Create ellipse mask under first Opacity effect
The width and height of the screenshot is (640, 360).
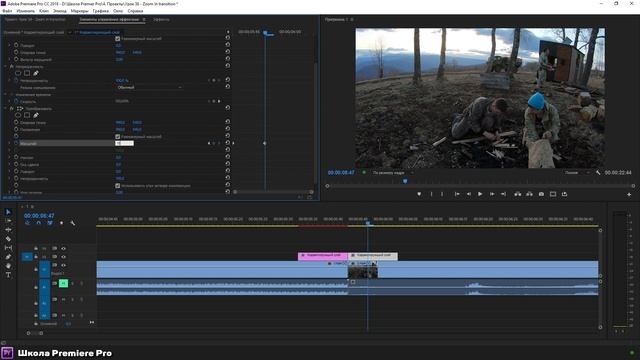coord(18,73)
